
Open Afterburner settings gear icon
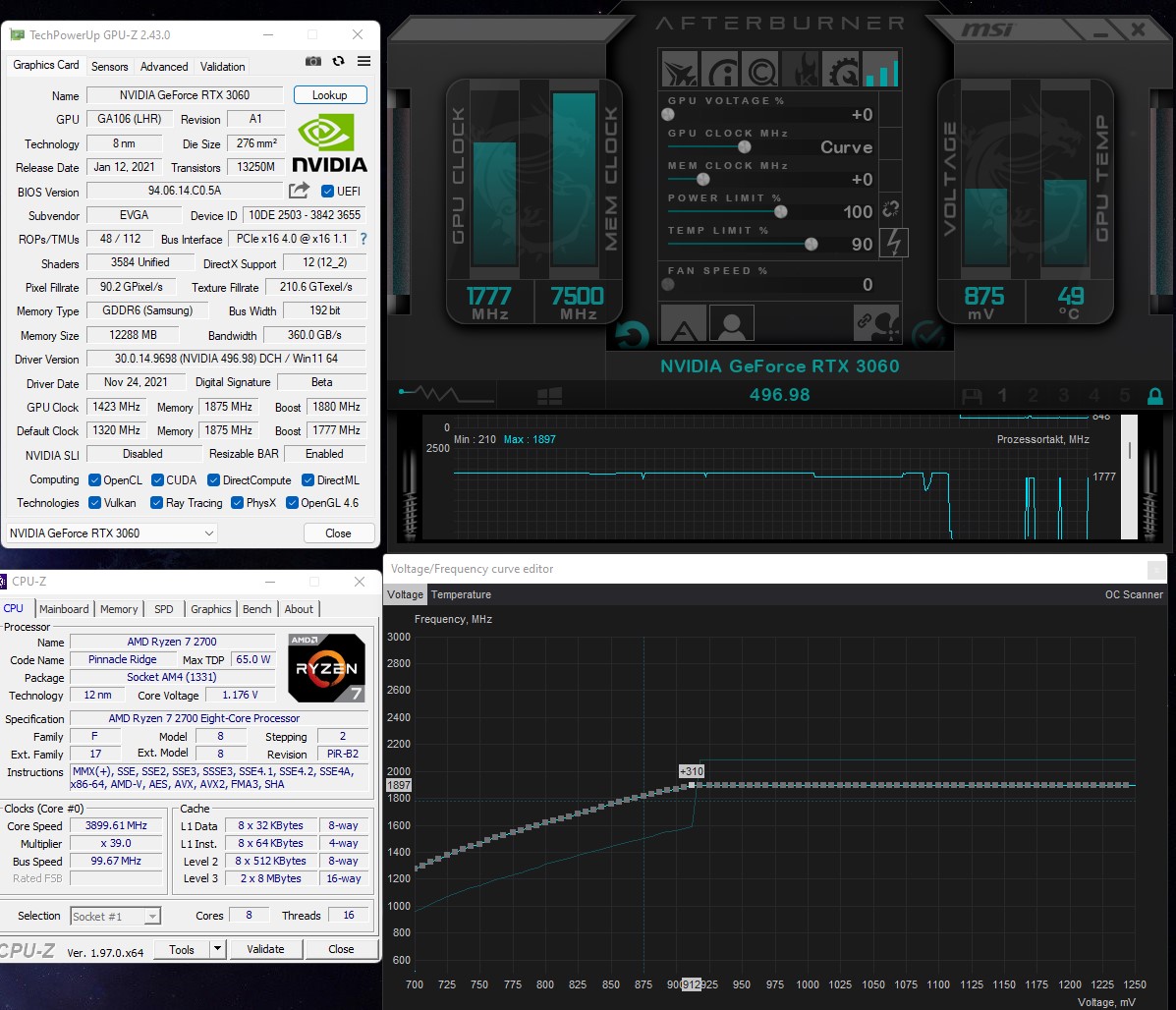(842, 70)
